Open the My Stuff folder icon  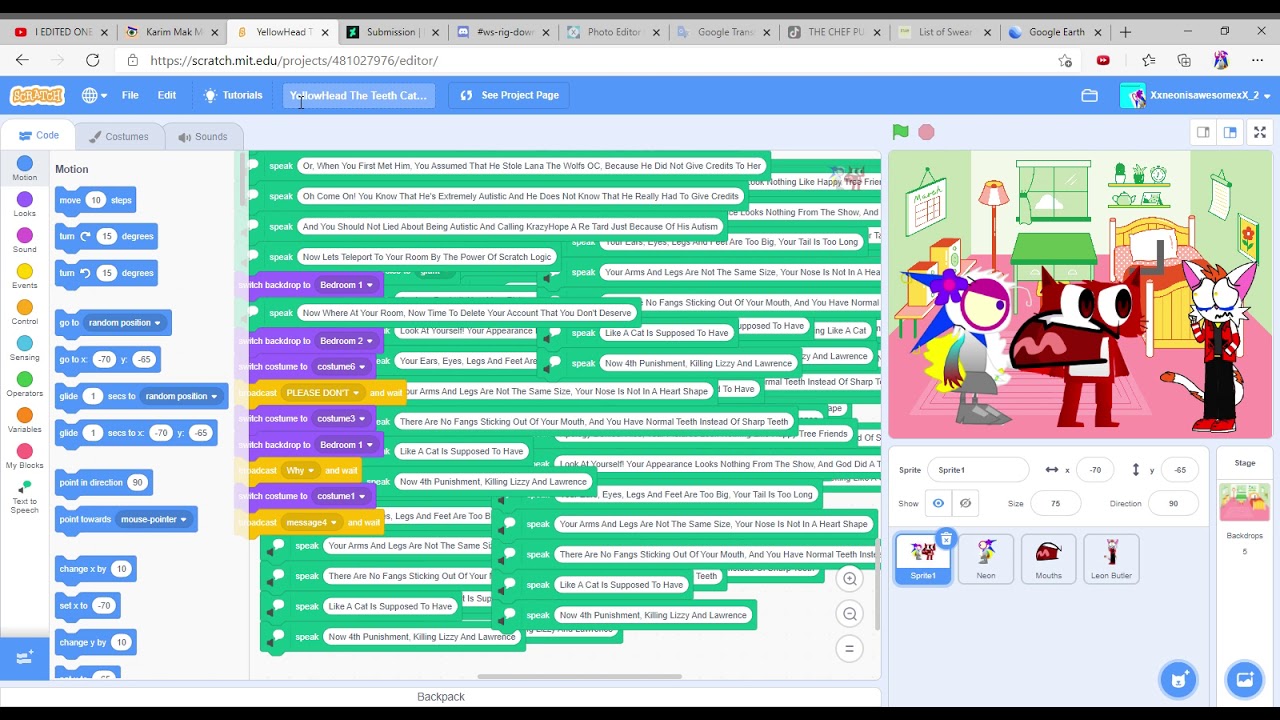pos(1089,96)
